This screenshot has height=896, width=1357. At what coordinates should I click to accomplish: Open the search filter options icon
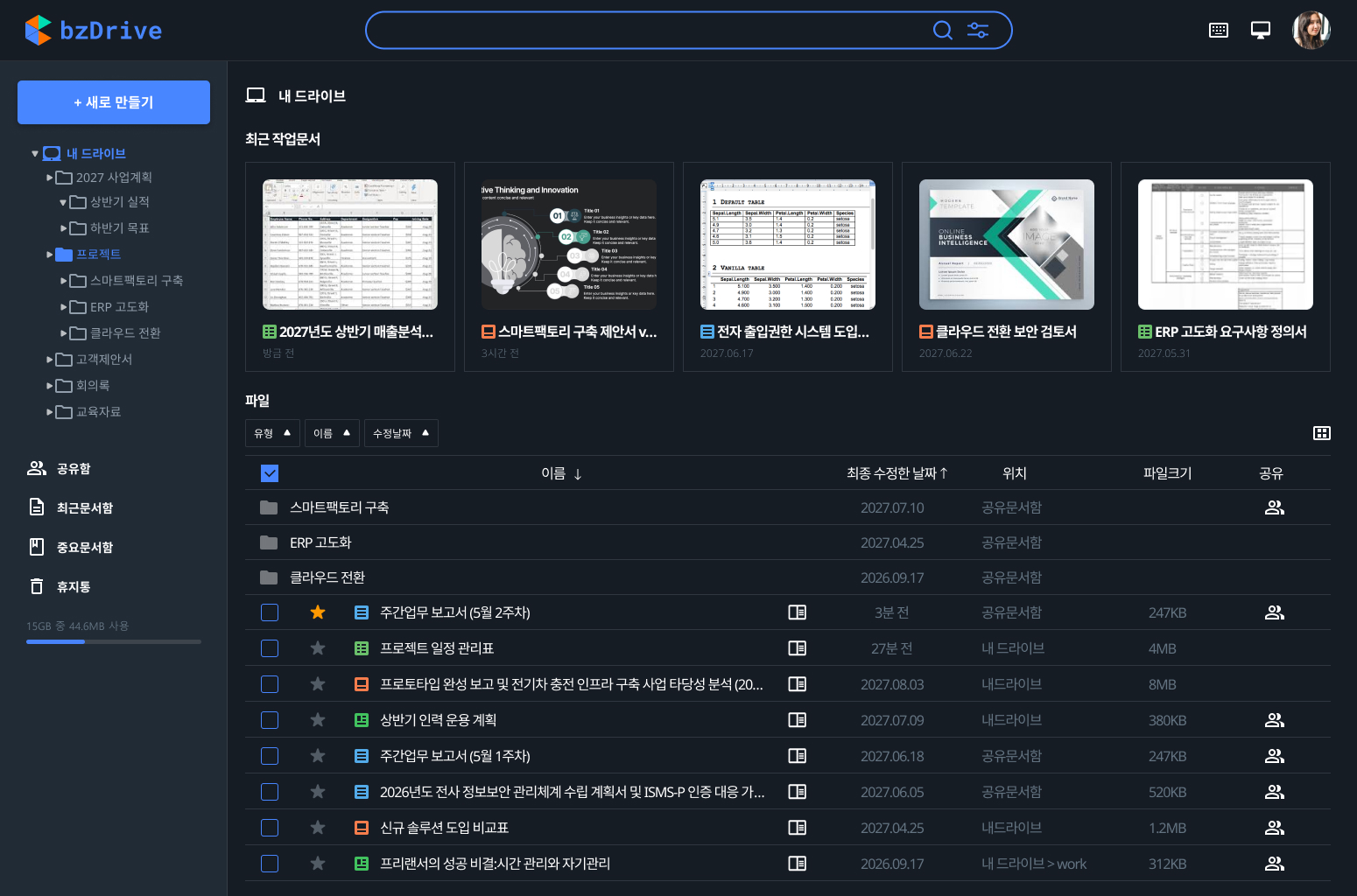point(978,31)
